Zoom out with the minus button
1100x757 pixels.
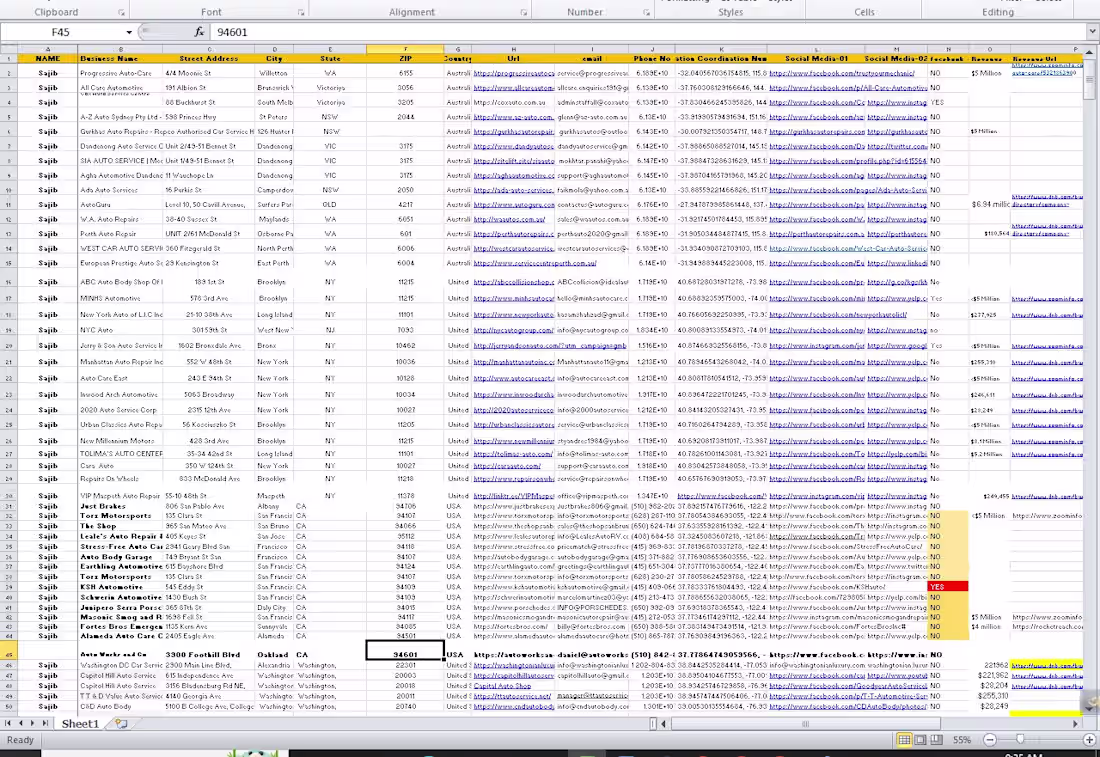(x=990, y=739)
